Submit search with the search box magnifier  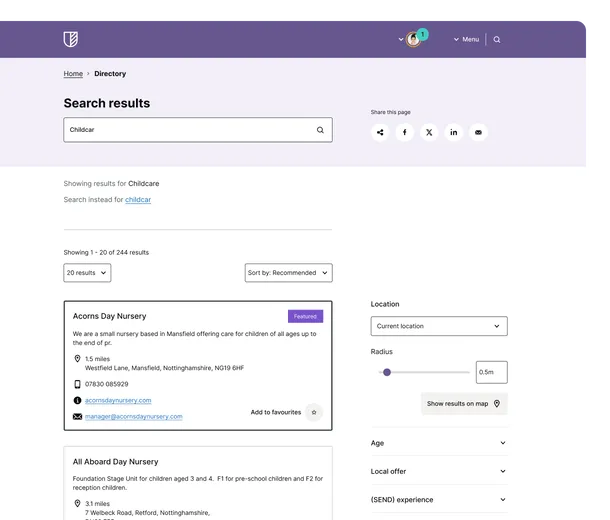pyautogui.click(x=320, y=130)
